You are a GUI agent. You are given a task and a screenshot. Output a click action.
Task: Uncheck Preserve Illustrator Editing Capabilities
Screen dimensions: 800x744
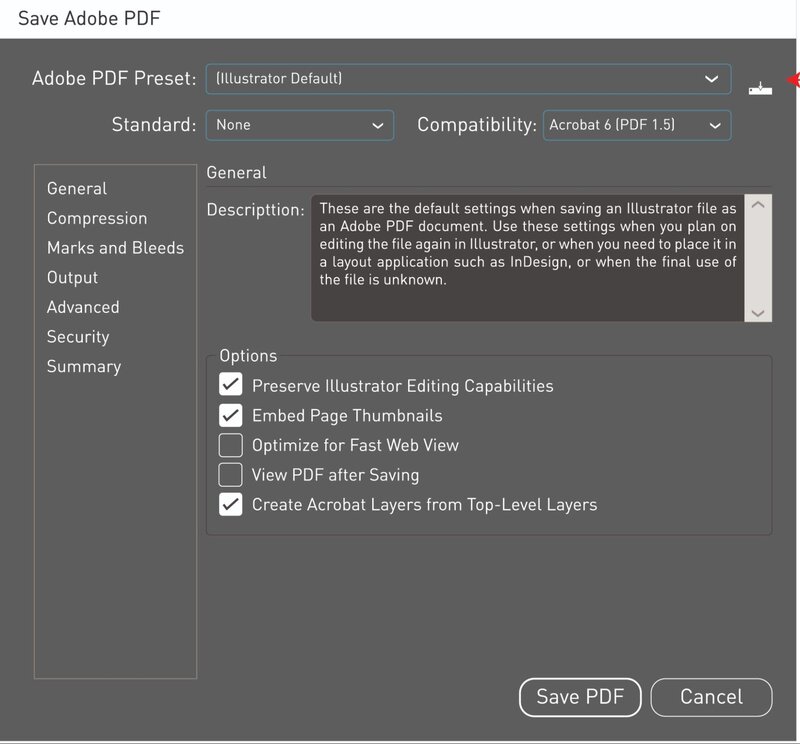click(231, 385)
